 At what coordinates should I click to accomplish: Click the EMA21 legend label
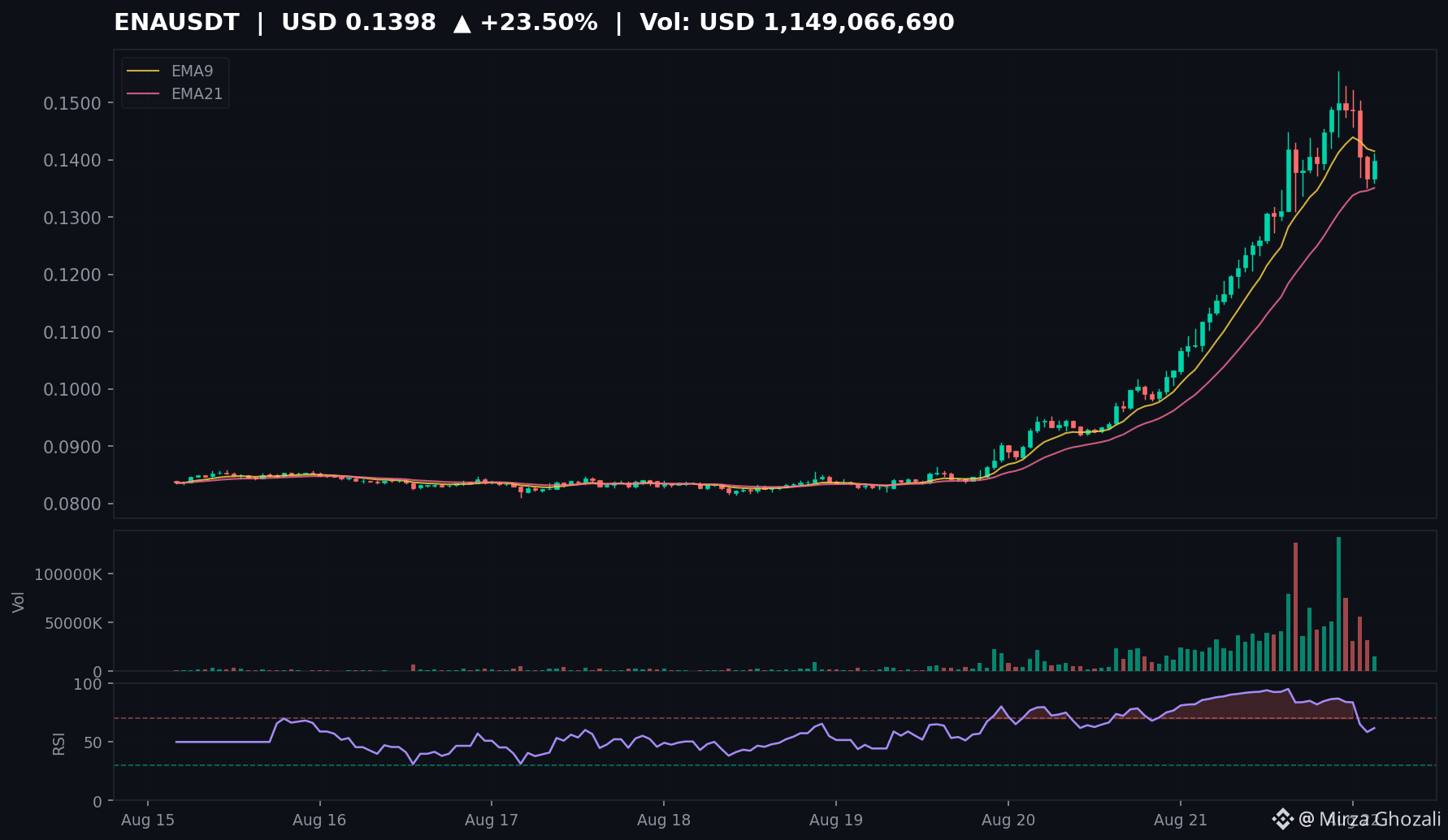point(197,94)
